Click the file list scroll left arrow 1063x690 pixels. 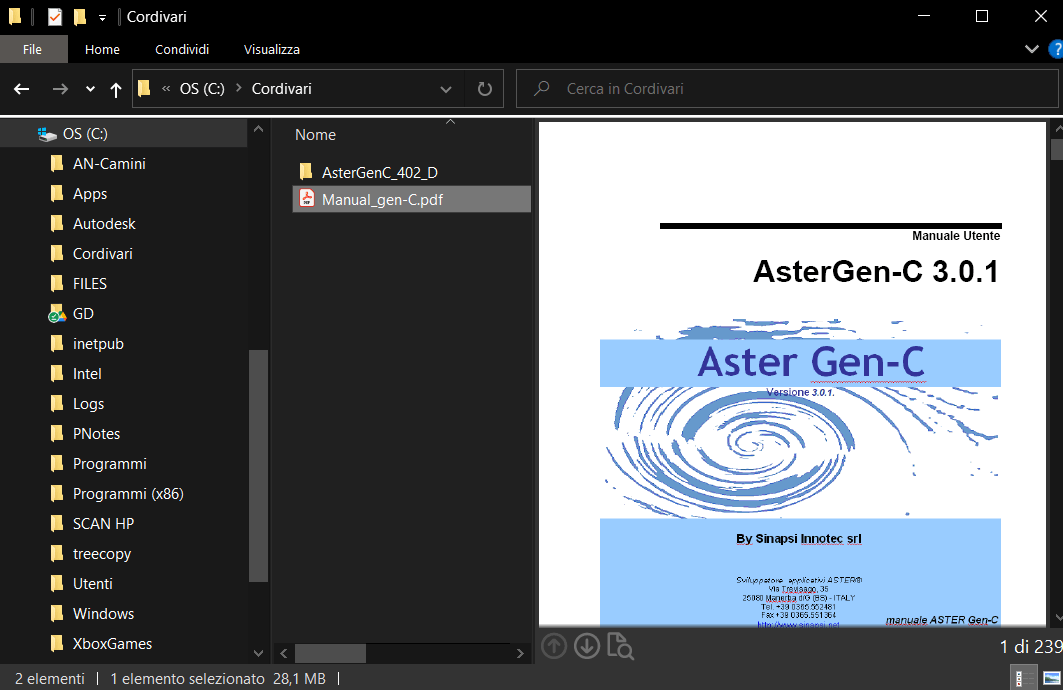284,653
